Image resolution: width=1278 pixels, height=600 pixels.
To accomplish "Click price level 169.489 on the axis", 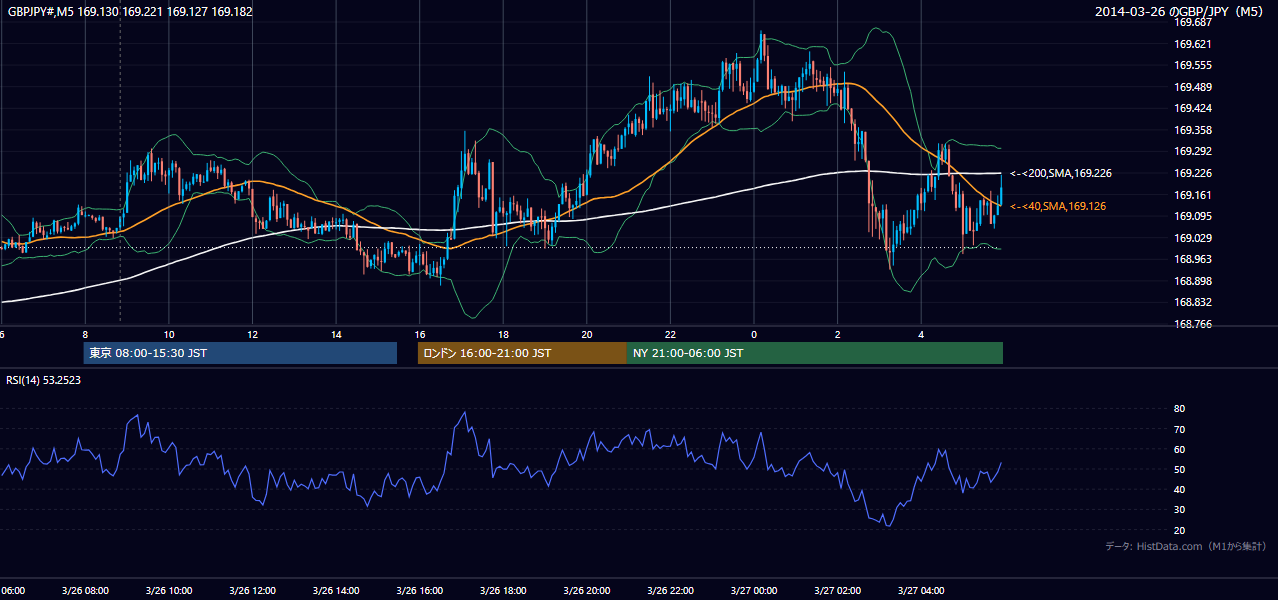I will [x=1193, y=87].
